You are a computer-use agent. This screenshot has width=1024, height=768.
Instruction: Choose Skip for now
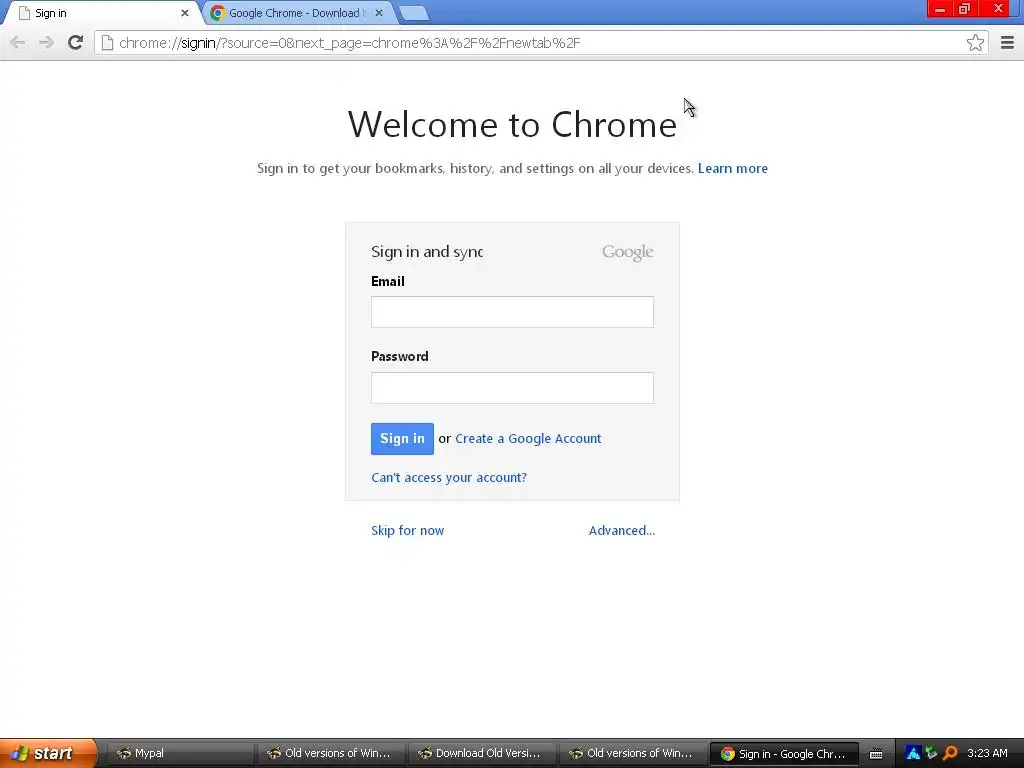click(408, 530)
